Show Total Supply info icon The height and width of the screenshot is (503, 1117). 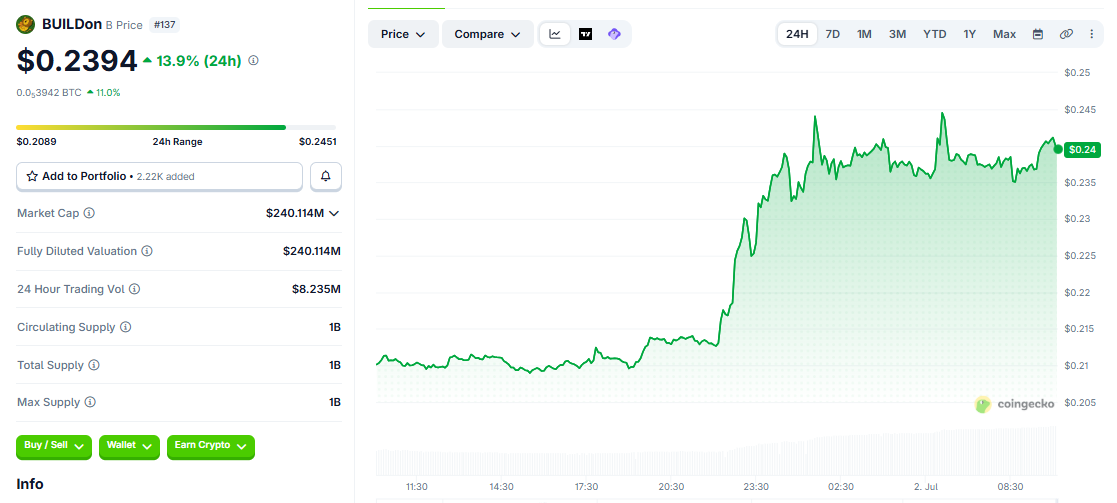pos(94,365)
